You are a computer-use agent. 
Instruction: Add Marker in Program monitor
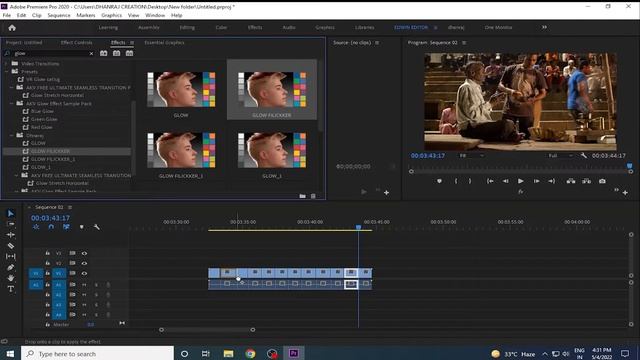click(439, 181)
